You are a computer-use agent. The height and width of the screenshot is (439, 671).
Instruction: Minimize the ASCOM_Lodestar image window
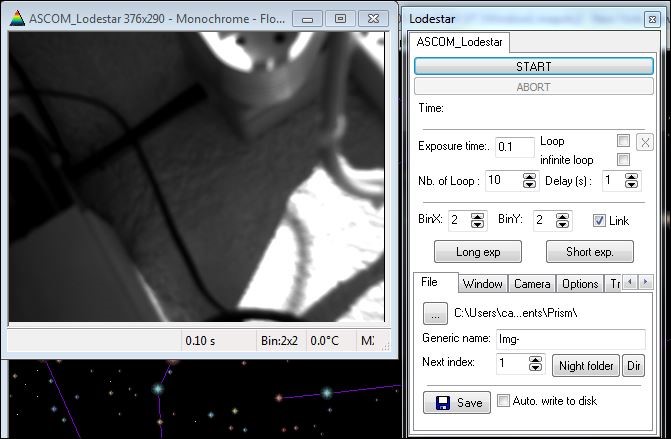pyautogui.click(x=310, y=18)
